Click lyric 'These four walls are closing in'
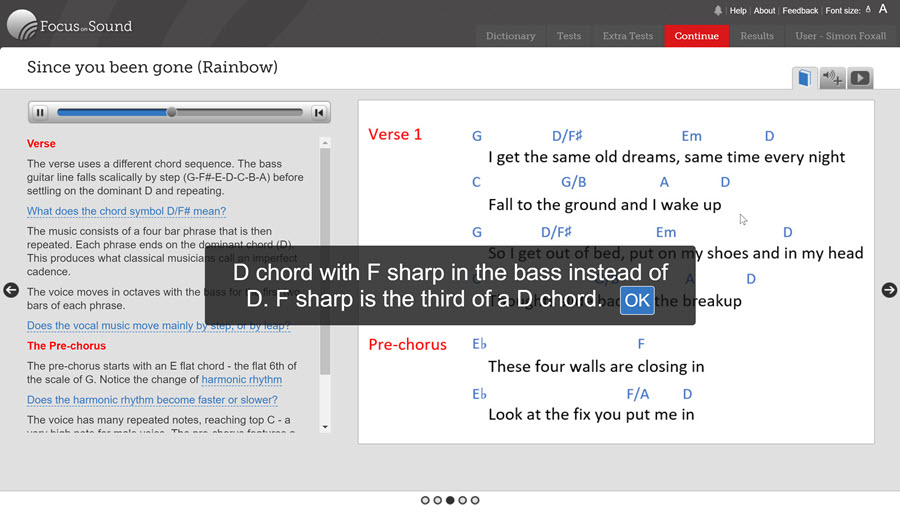Image resolution: width=900 pixels, height=512 pixels. coord(596,367)
